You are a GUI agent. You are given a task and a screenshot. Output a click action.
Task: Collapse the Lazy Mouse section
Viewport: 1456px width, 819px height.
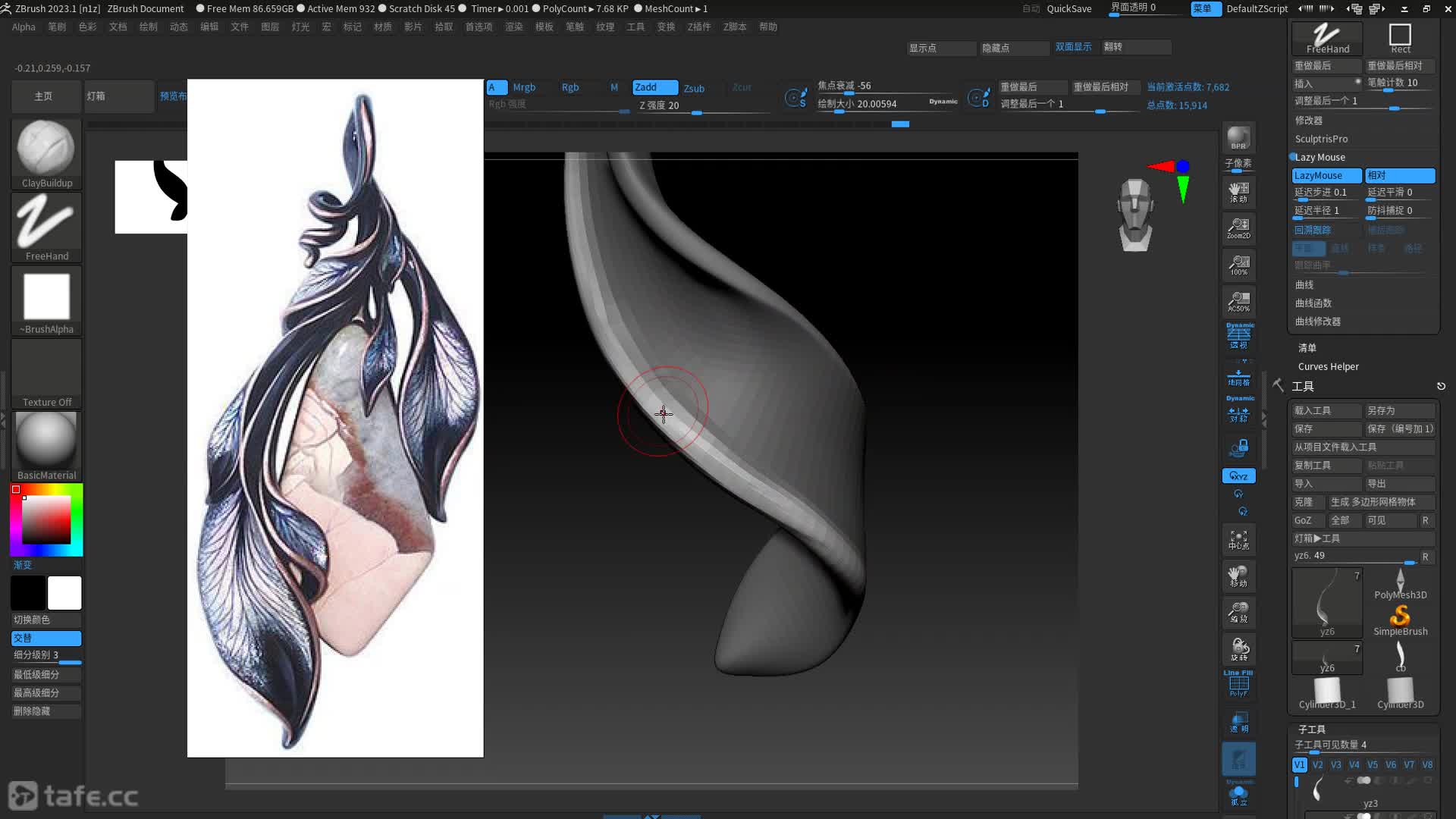[x=1319, y=157]
